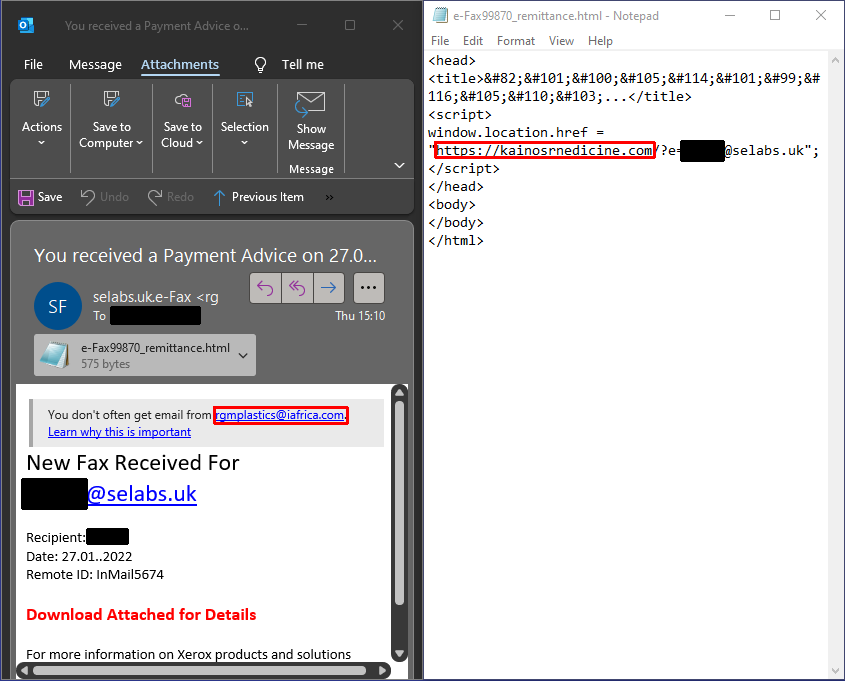Go to Previous Item
This screenshot has width=845, height=681.
pos(259,197)
